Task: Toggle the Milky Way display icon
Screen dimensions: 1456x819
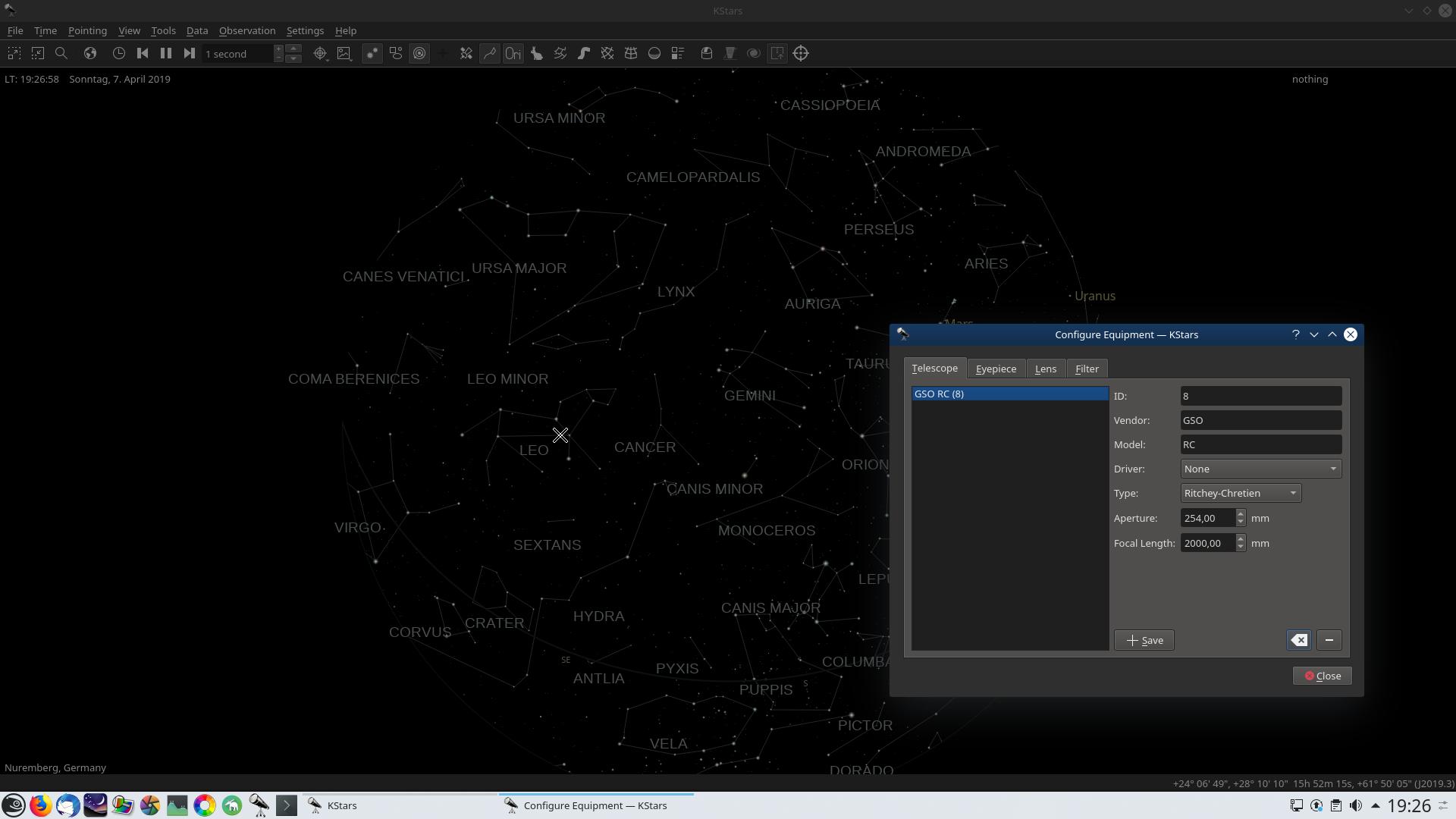Action: (584, 53)
